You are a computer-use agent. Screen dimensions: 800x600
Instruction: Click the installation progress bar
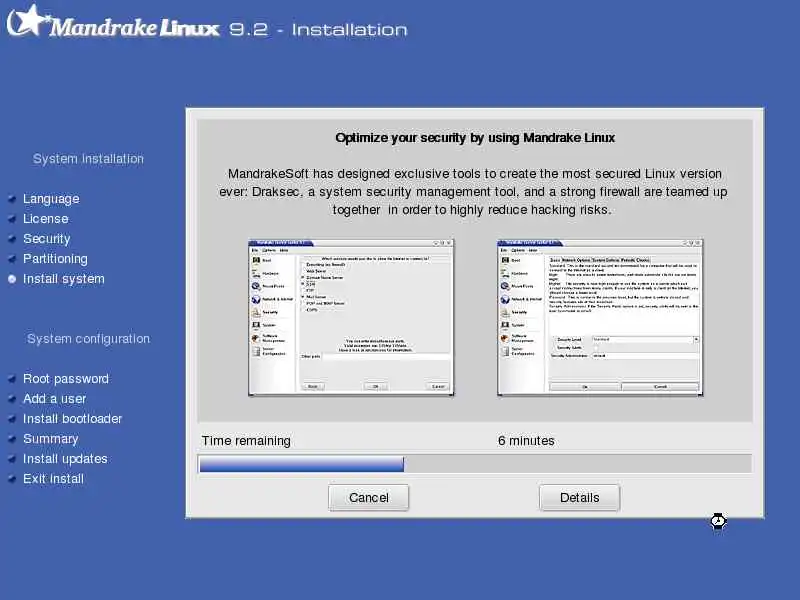tap(474, 464)
